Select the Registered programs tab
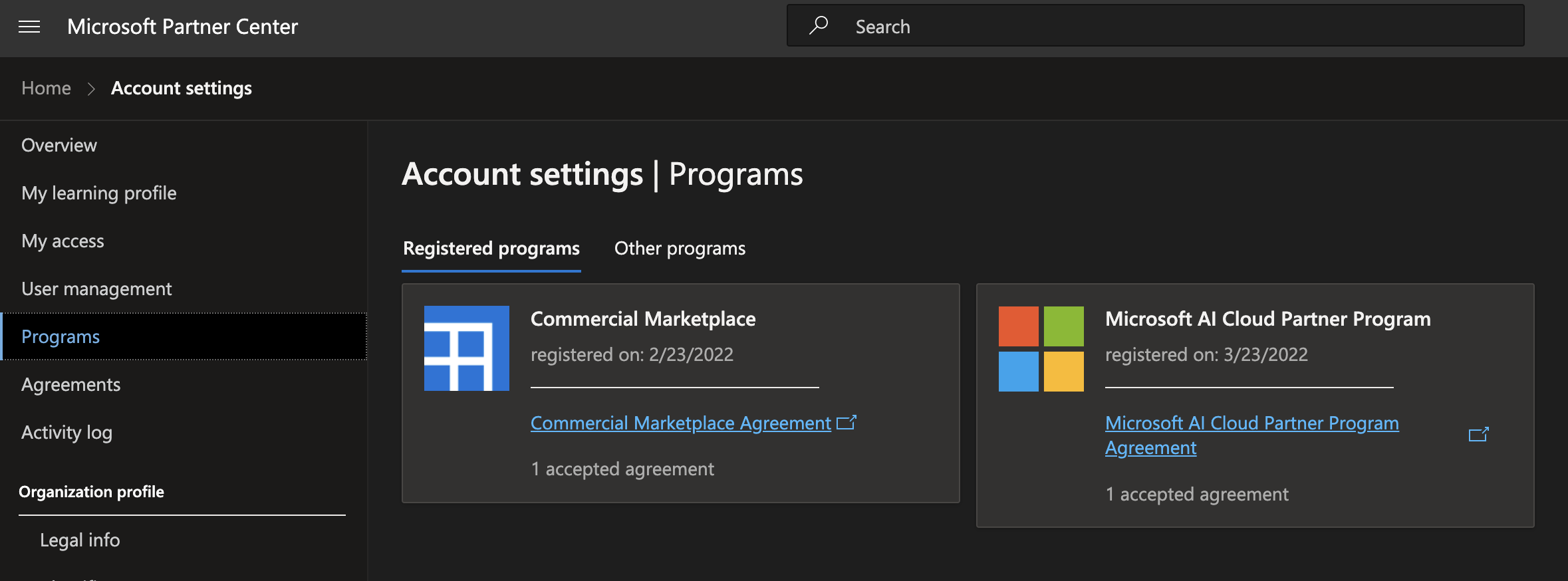This screenshot has width=1568, height=581. [491, 249]
